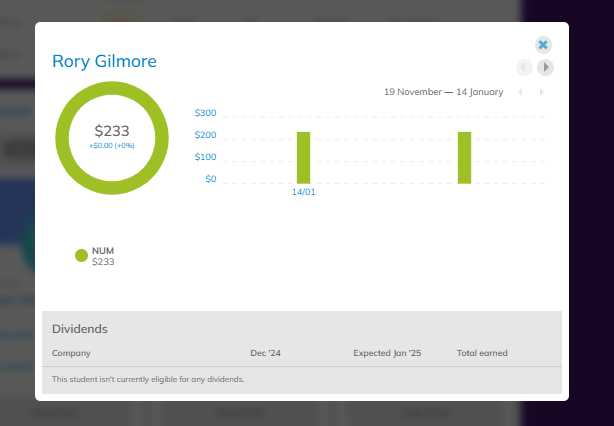Click the Rory Gilmore name heading

click(104, 61)
